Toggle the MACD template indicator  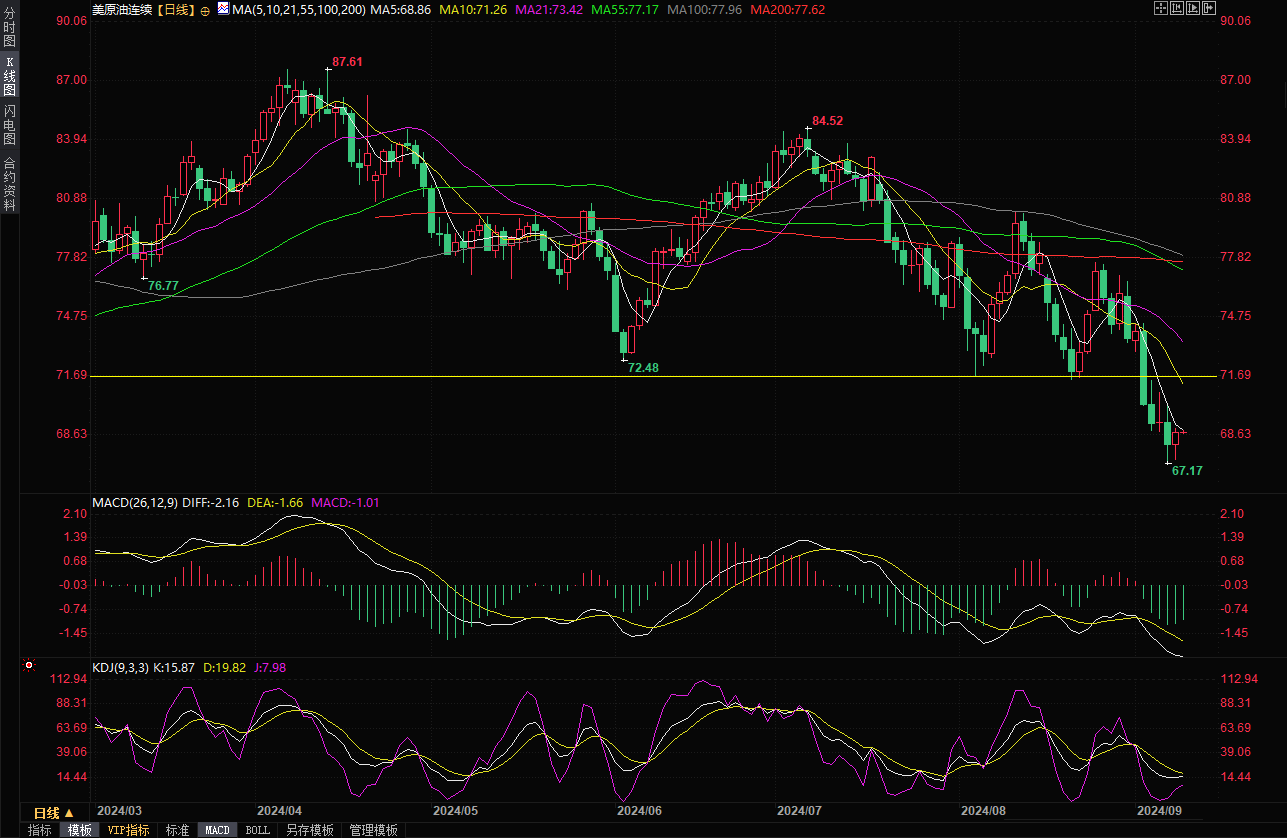coord(217,830)
